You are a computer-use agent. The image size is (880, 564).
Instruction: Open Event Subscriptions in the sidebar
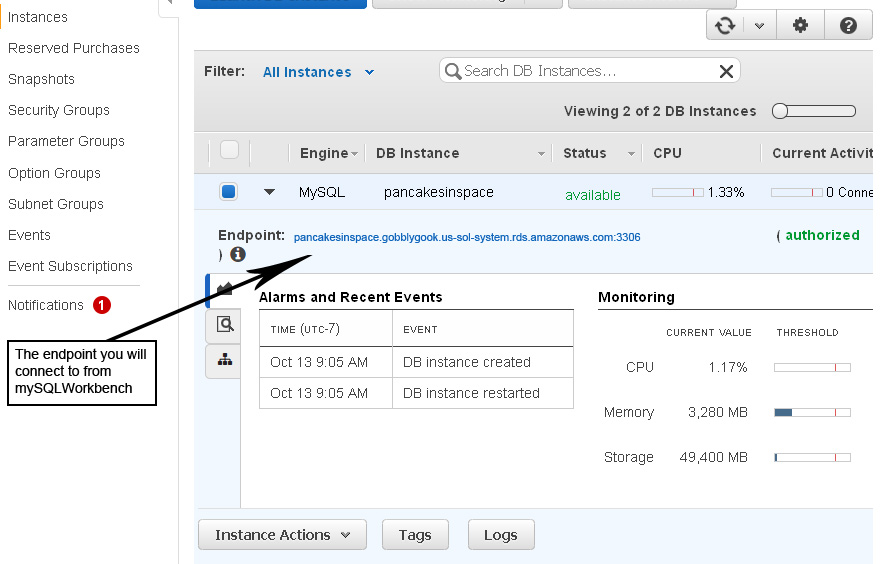[70, 266]
